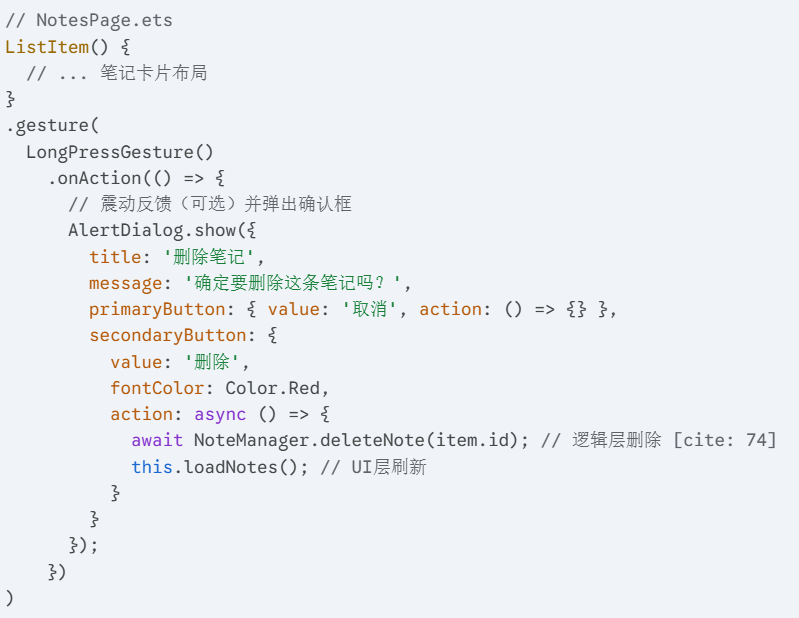Screen dimensions: 799x618
Task: Click the '删除笔记' string value
Action: [x=208, y=256]
